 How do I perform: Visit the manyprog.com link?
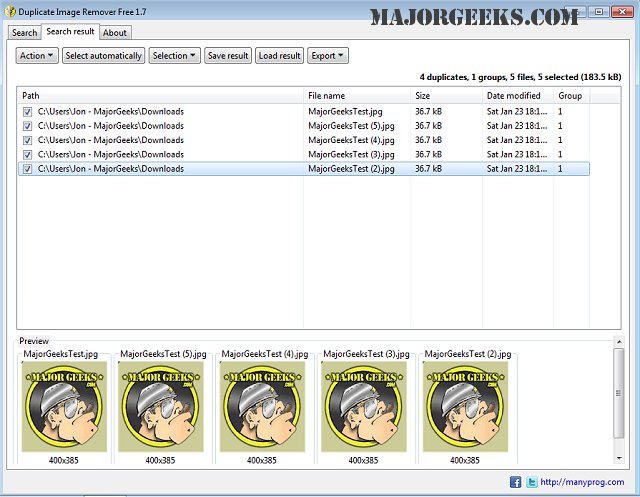coord(582,482)
